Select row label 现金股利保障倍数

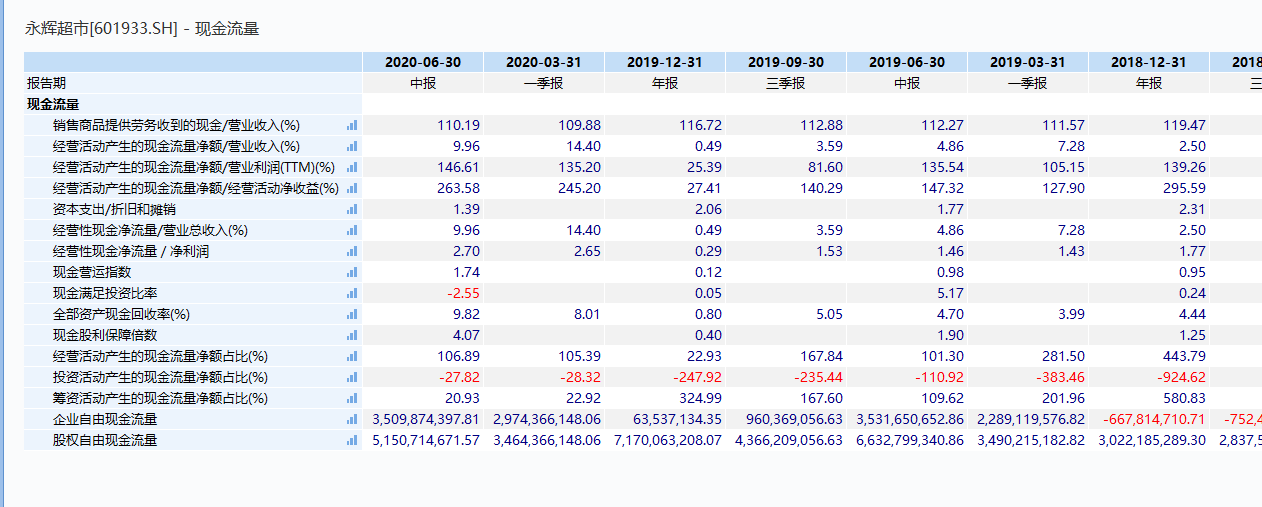click(105, 335)
